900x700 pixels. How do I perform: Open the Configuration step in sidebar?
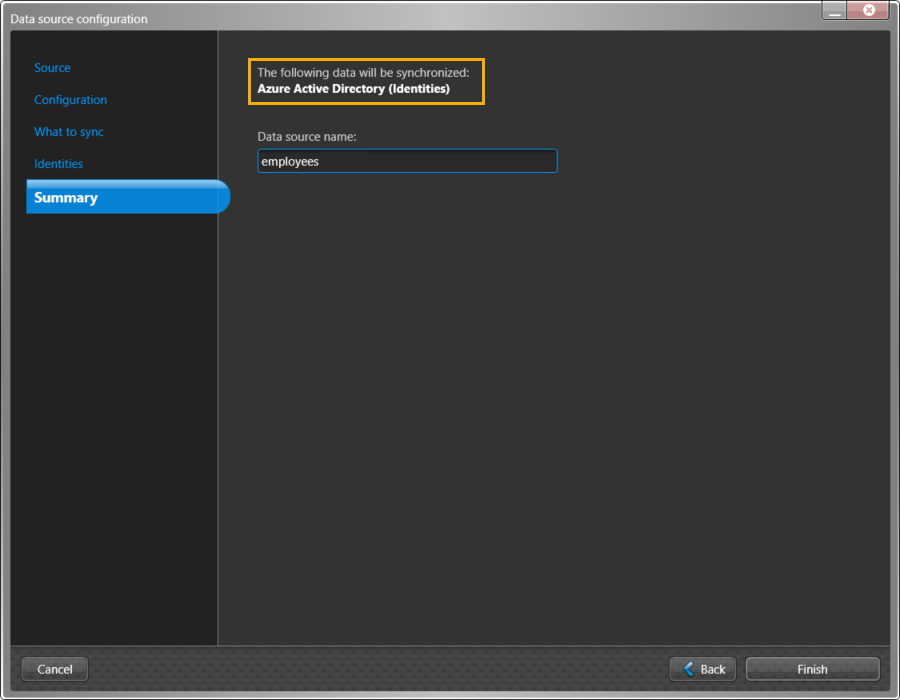tap(70, 100)
